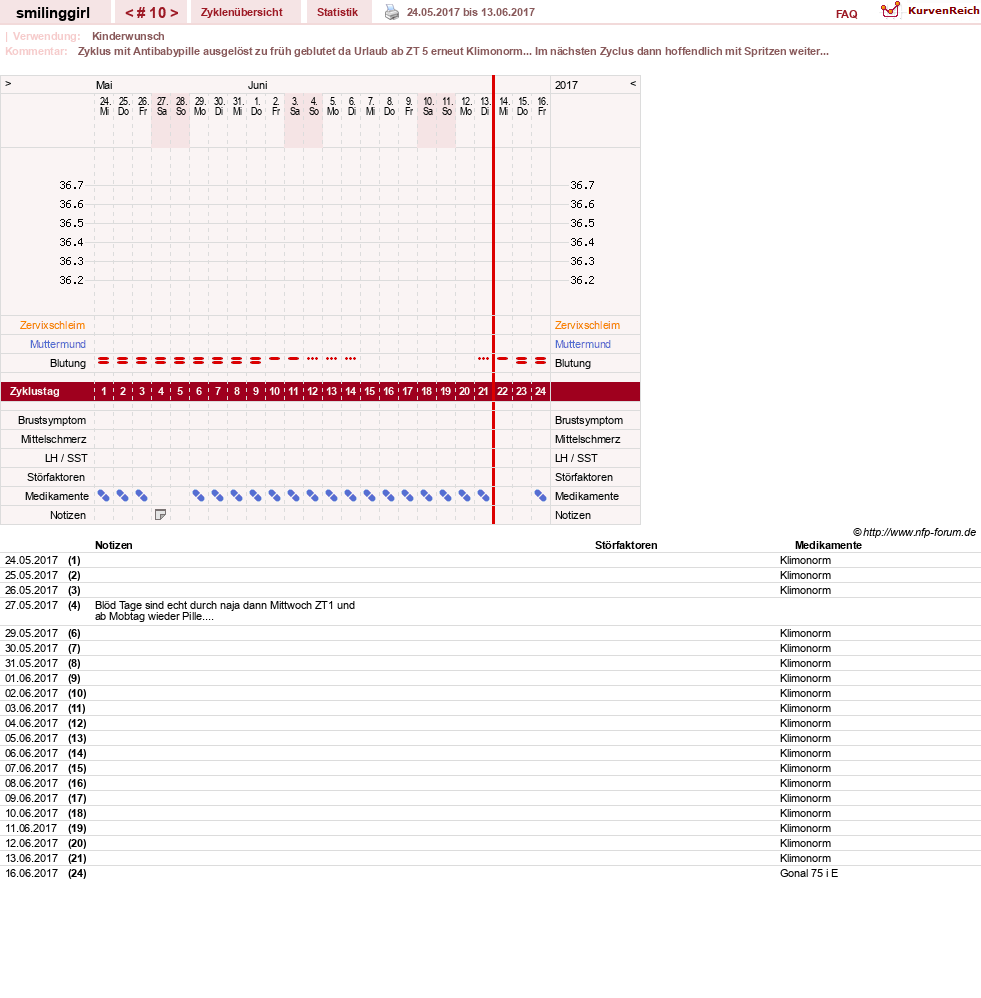Click bleeding marker on cycle day 9
This screenshot has width=981, height=998.
(x=255, y=361)
